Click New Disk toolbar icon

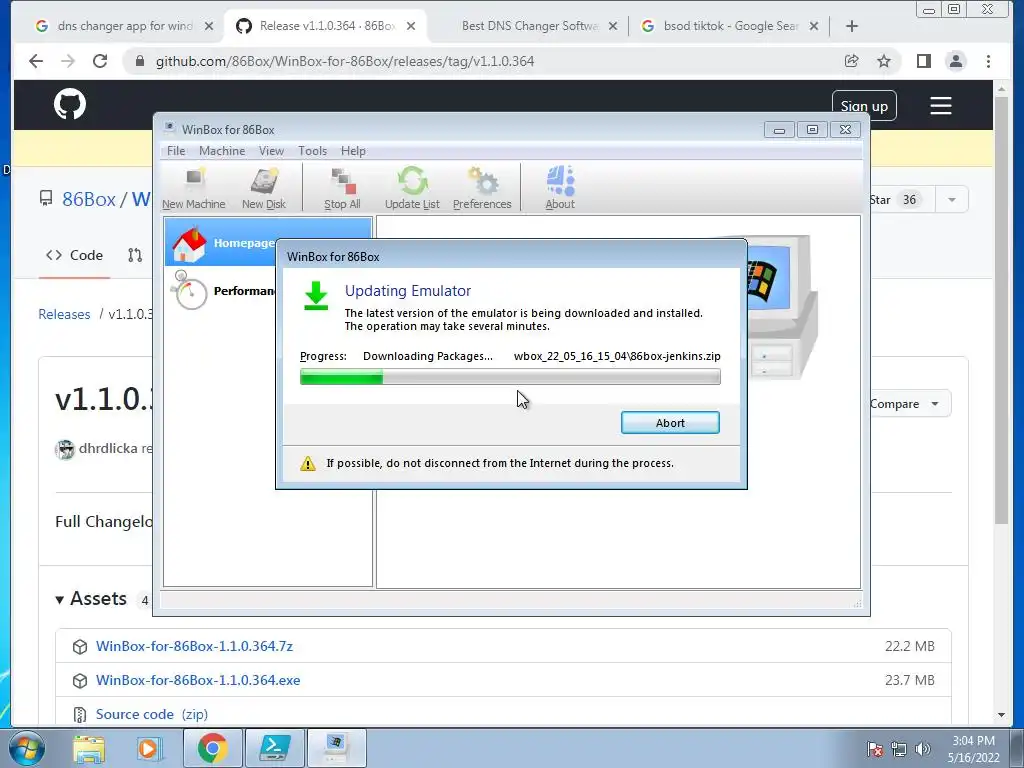coord(264,187)
